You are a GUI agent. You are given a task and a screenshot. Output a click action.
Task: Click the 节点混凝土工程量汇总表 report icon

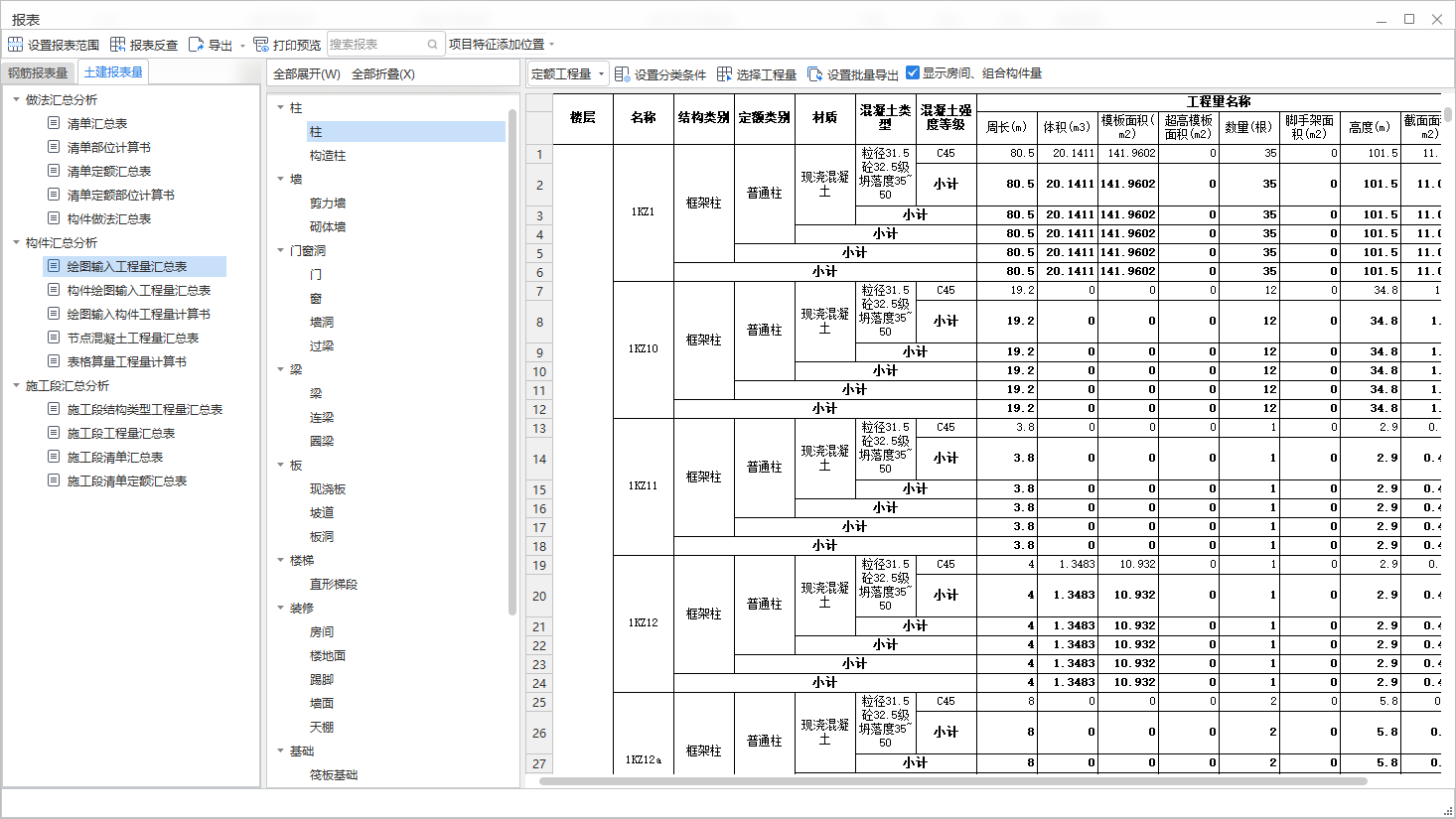coord(54,338)
